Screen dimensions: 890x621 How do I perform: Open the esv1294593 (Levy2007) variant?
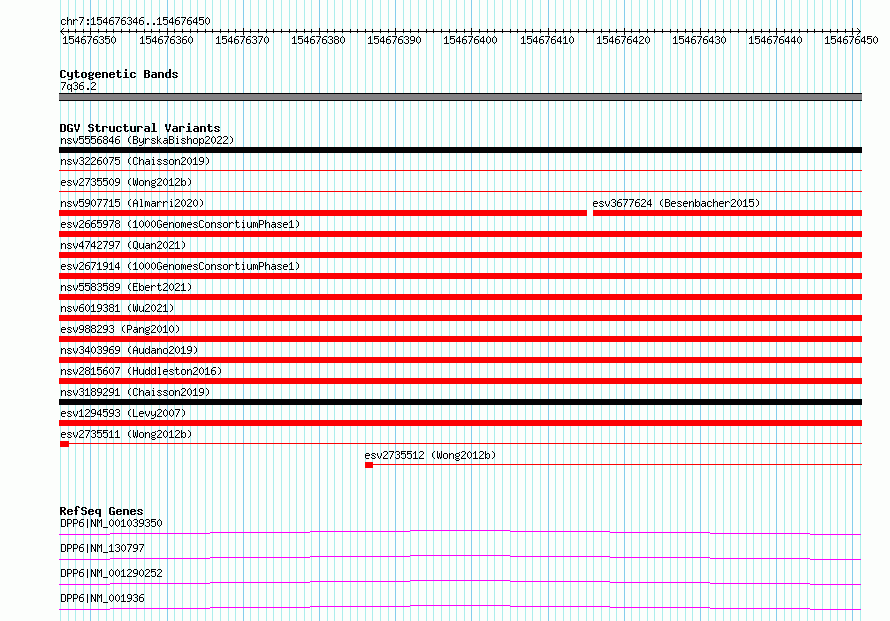[123, 413]
